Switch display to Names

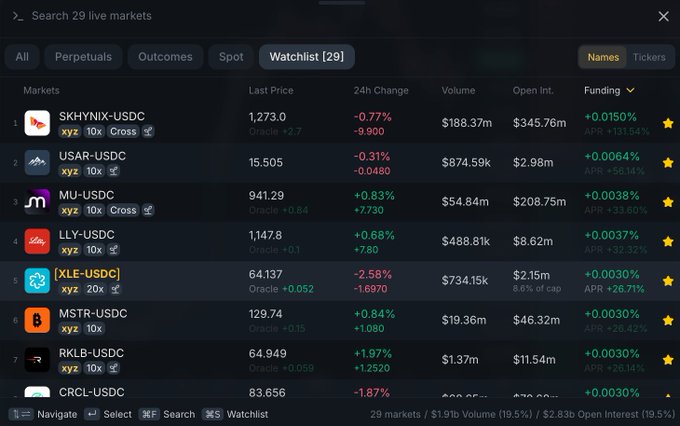pos(603,57)
